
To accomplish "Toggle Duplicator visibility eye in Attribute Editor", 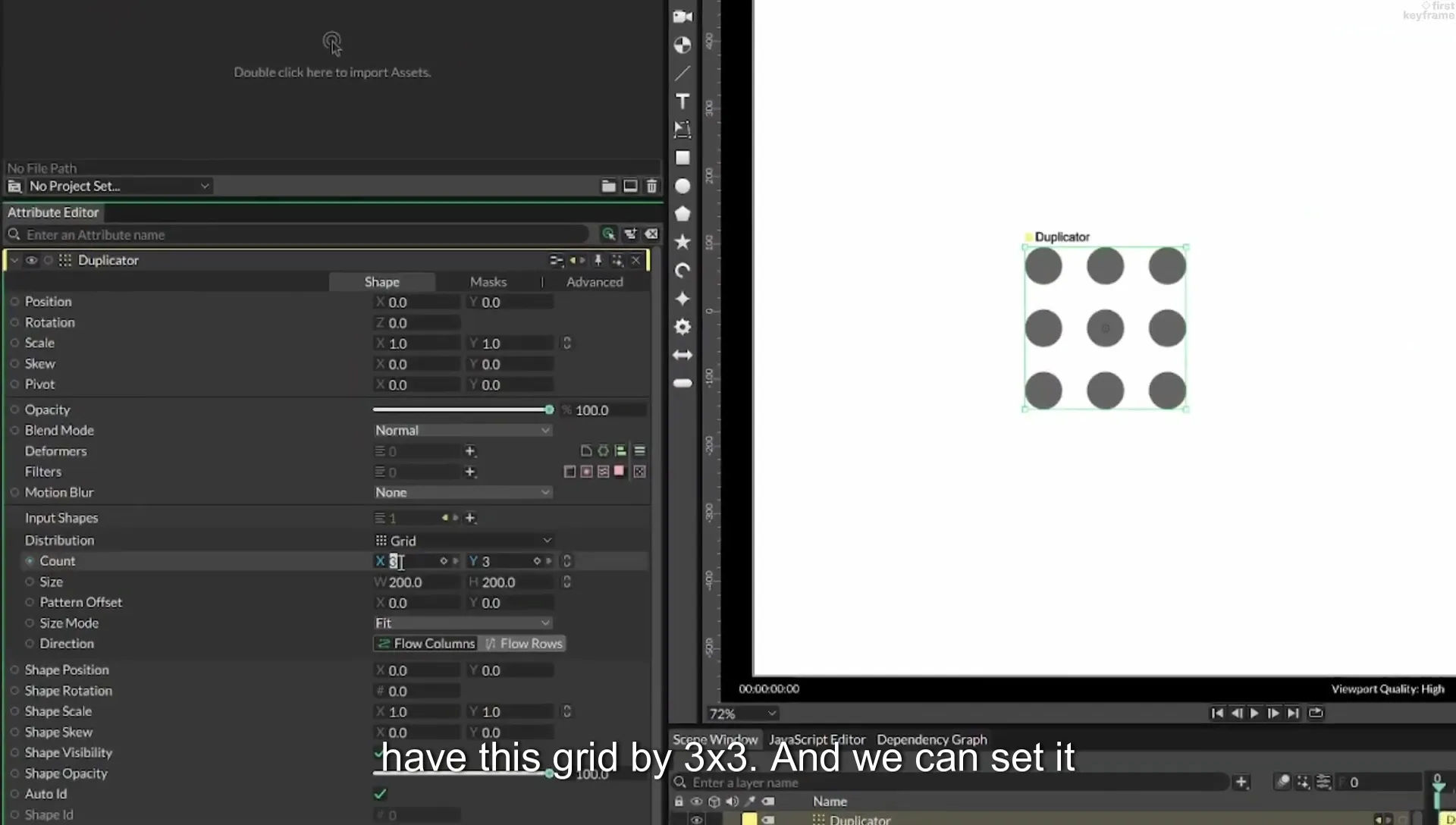I will (x=31, y=260).
